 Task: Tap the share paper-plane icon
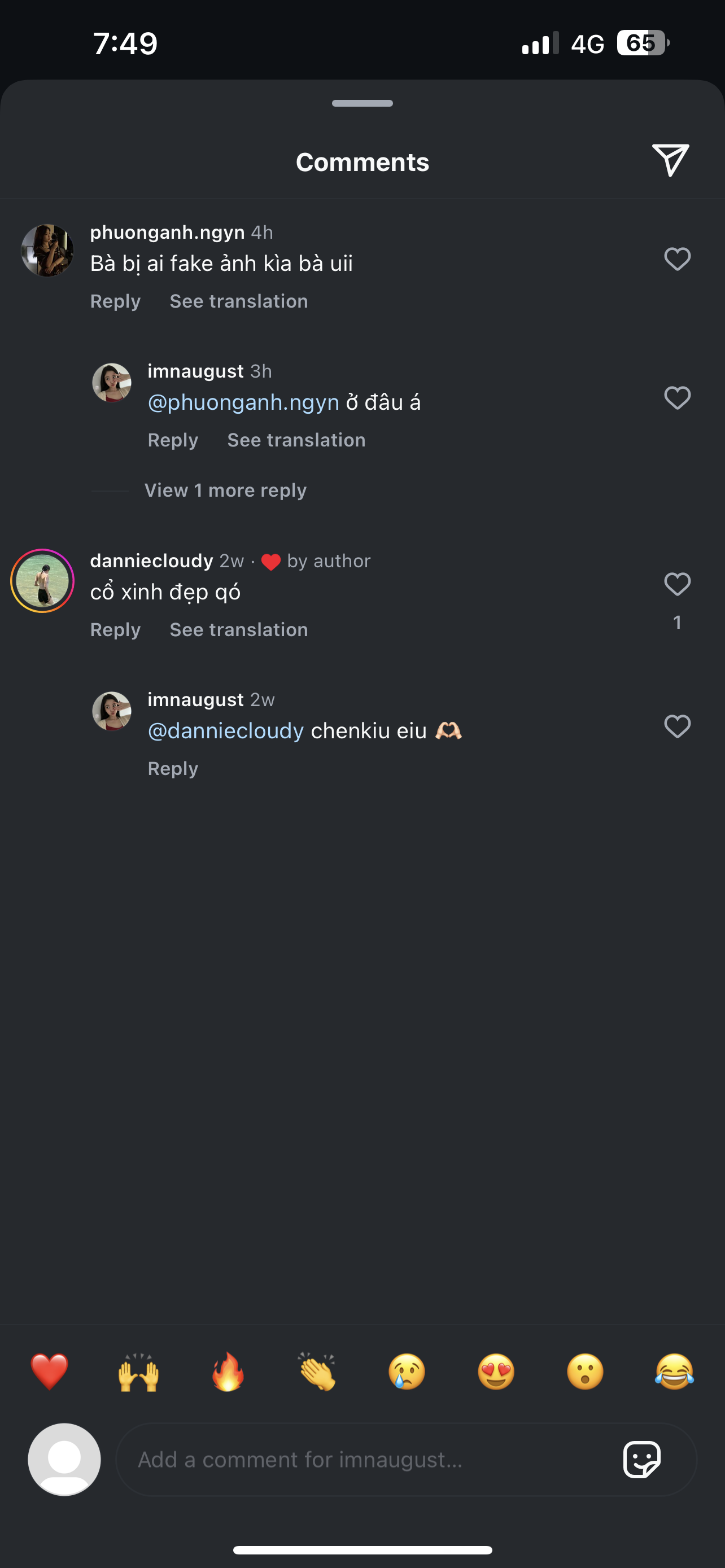click(670, 161)
